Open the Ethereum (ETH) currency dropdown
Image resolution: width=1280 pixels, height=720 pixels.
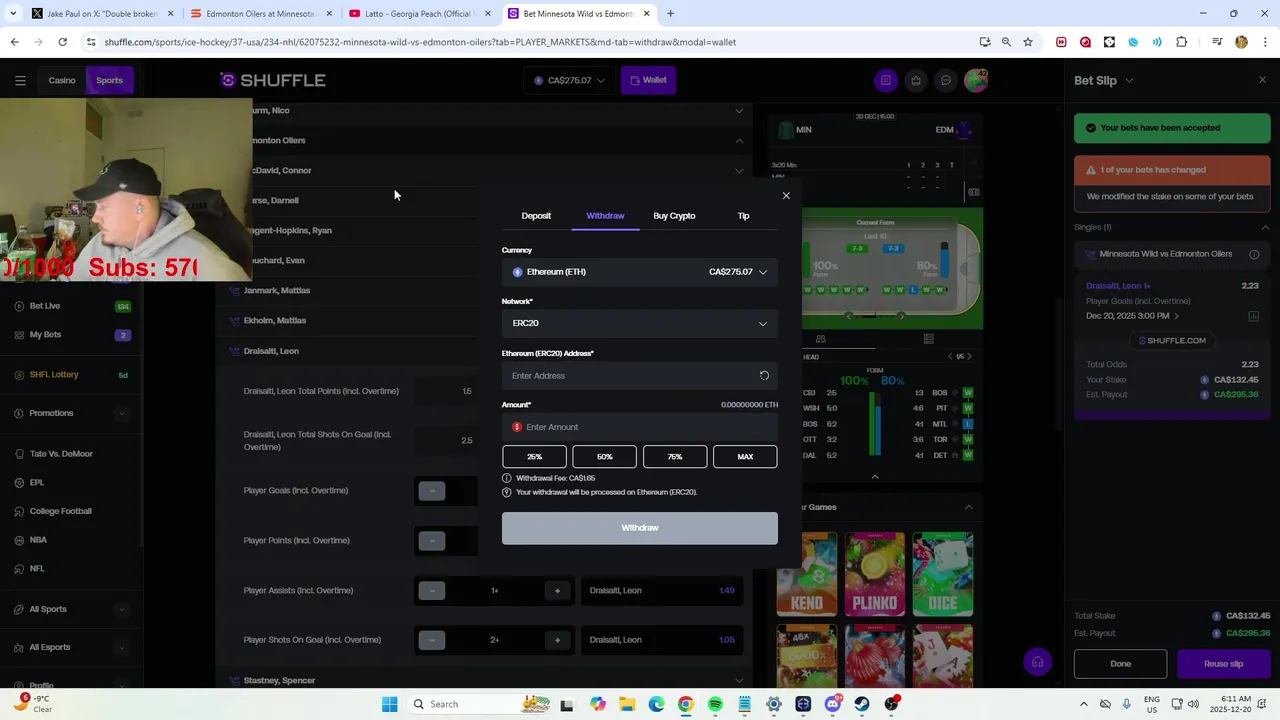pos(640,272)
